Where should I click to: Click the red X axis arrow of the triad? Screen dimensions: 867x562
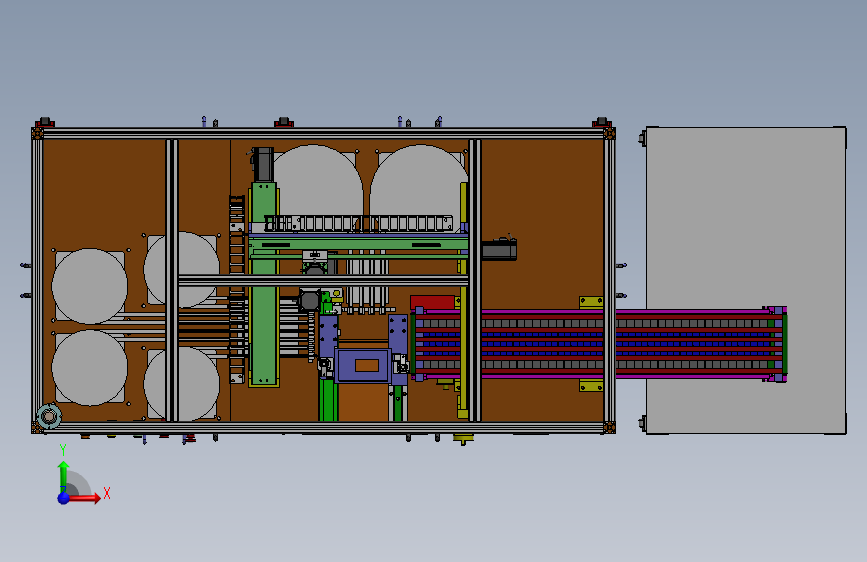83,498
